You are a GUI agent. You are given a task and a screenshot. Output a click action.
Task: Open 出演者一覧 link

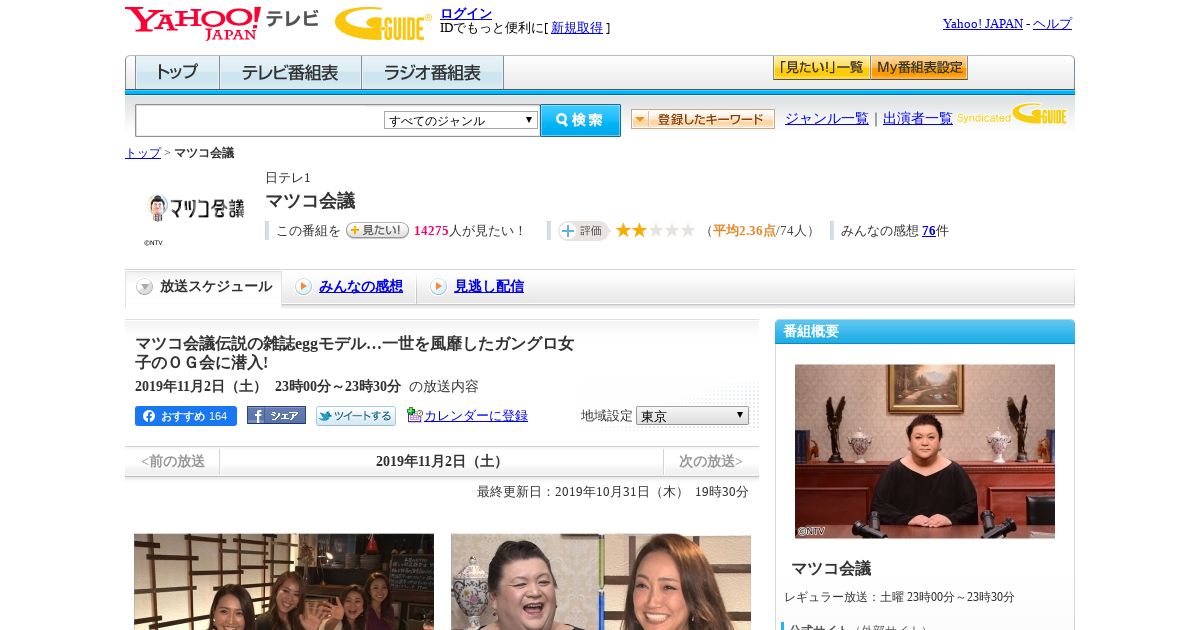point(918,118)
